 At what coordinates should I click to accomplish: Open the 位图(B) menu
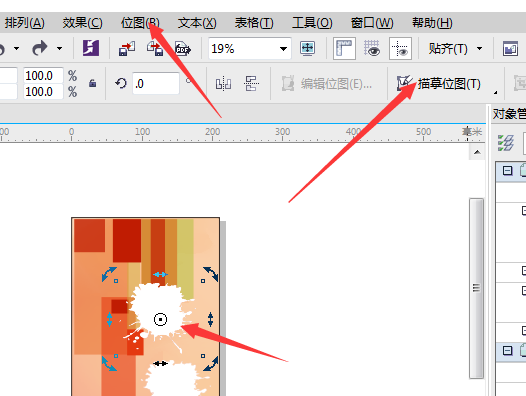click(140, 23)
